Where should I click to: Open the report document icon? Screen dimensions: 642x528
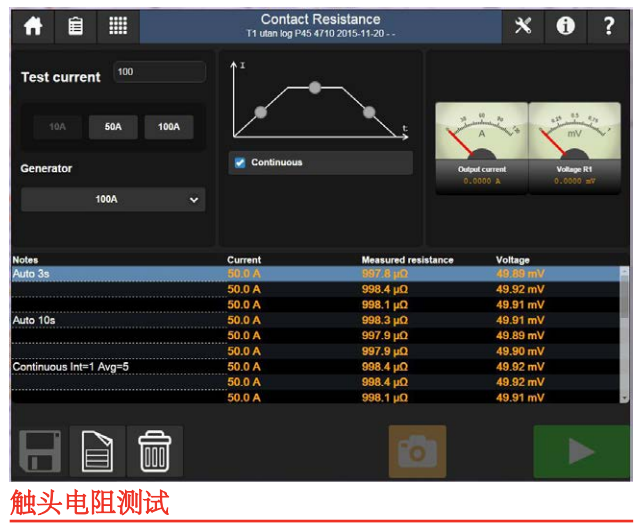point(98,452)
